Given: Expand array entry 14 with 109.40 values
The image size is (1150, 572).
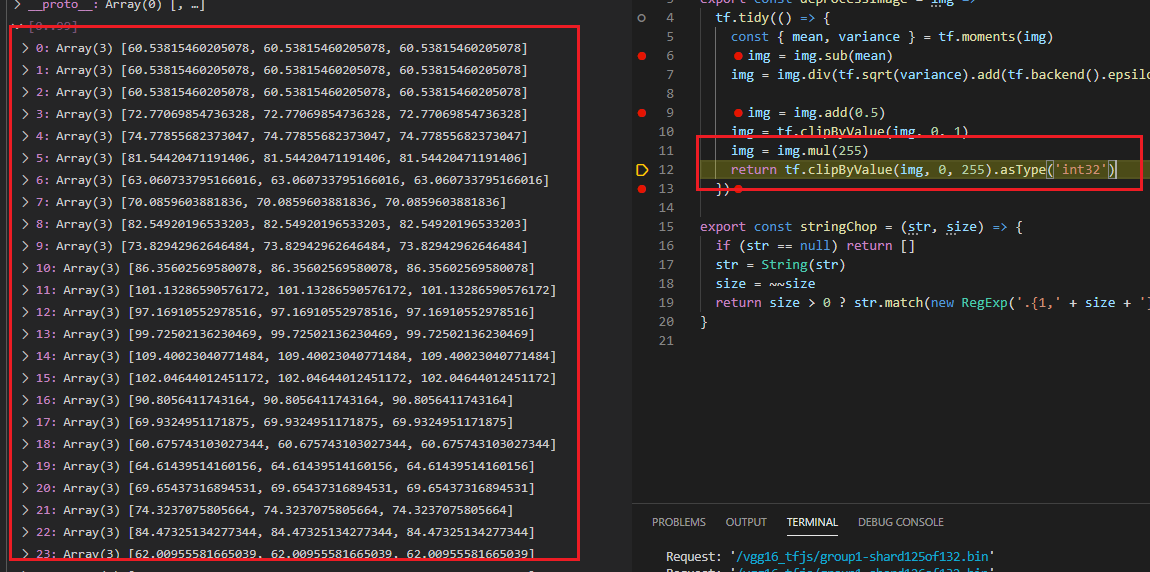Looking at the screenshot, I should [x=26, y=356].
